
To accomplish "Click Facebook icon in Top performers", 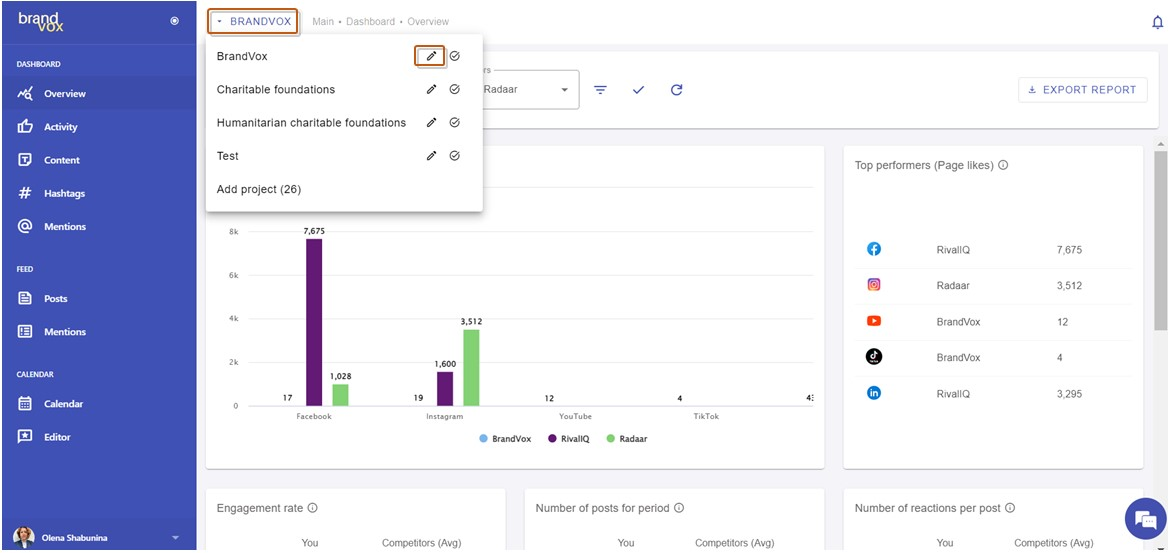I will coord(874,250).
